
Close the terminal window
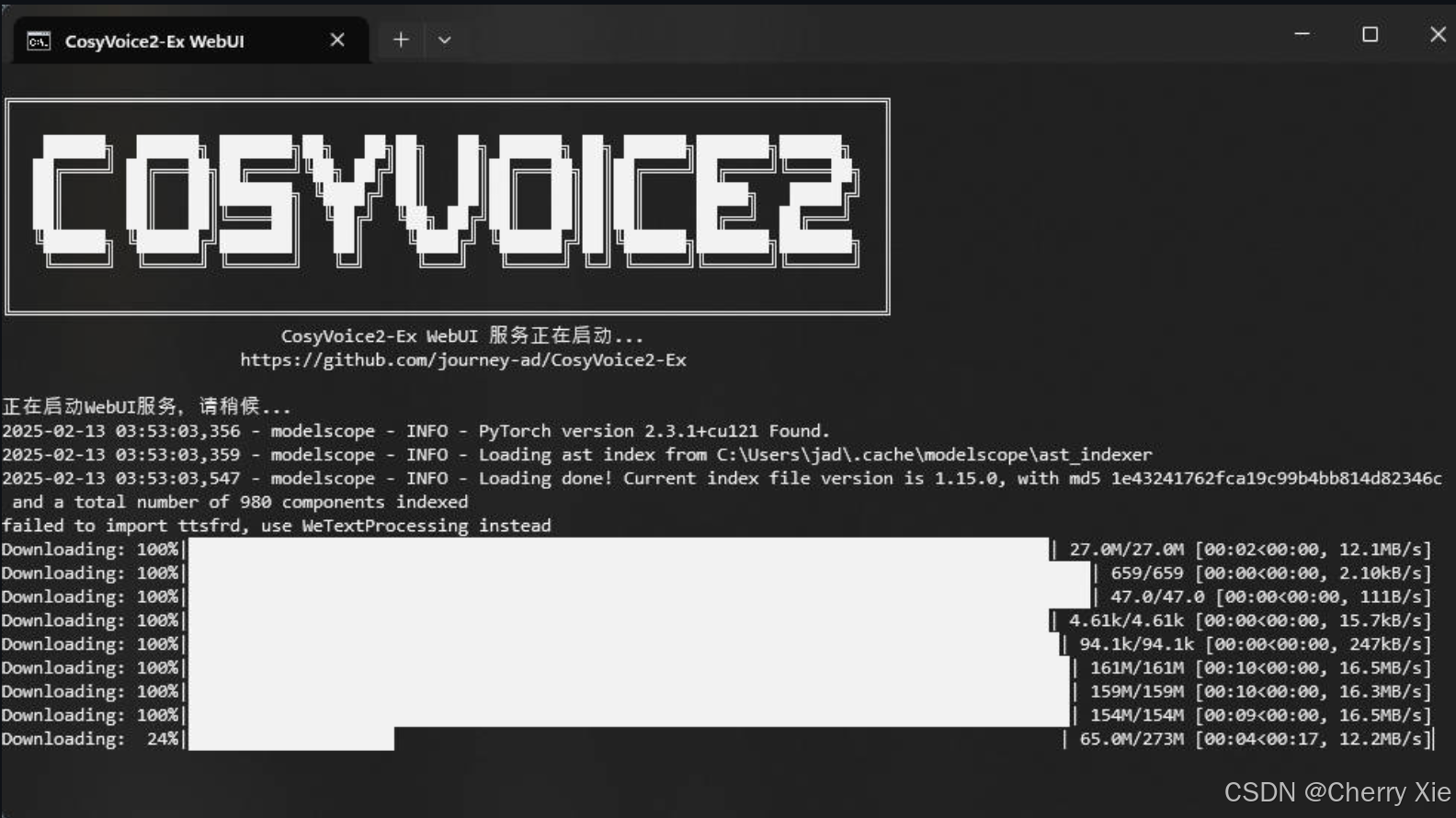[1438, 34]
